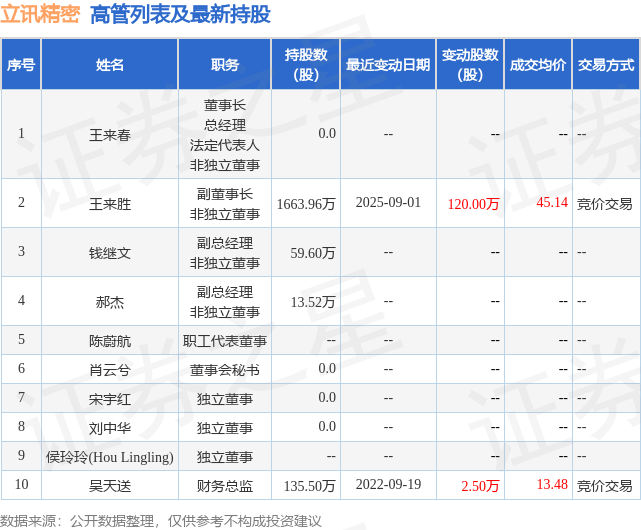Click 董事会秘书 position cell
Image resolution: width=641 pixels, height=530 pixels.
224,370
